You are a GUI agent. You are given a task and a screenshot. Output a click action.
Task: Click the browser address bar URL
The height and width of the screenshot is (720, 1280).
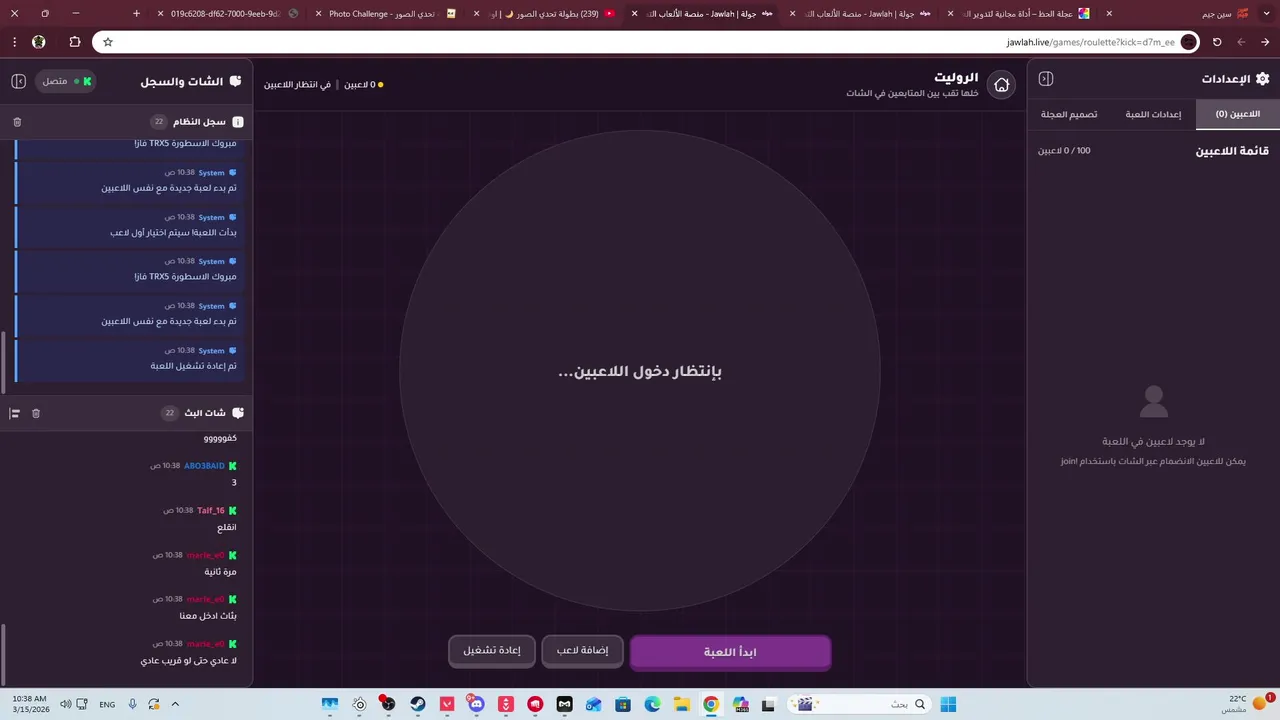point(1090,42)
